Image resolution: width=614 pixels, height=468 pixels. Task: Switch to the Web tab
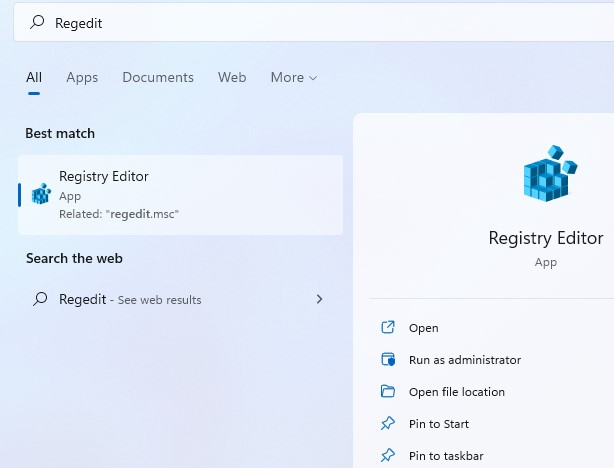click(232, 77)
